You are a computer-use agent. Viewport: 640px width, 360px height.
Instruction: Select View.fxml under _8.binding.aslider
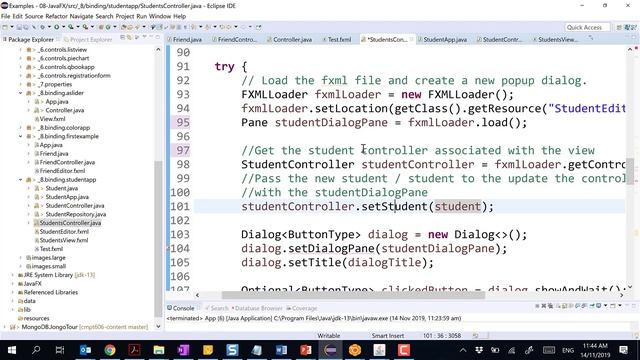[x=52, y=119]
